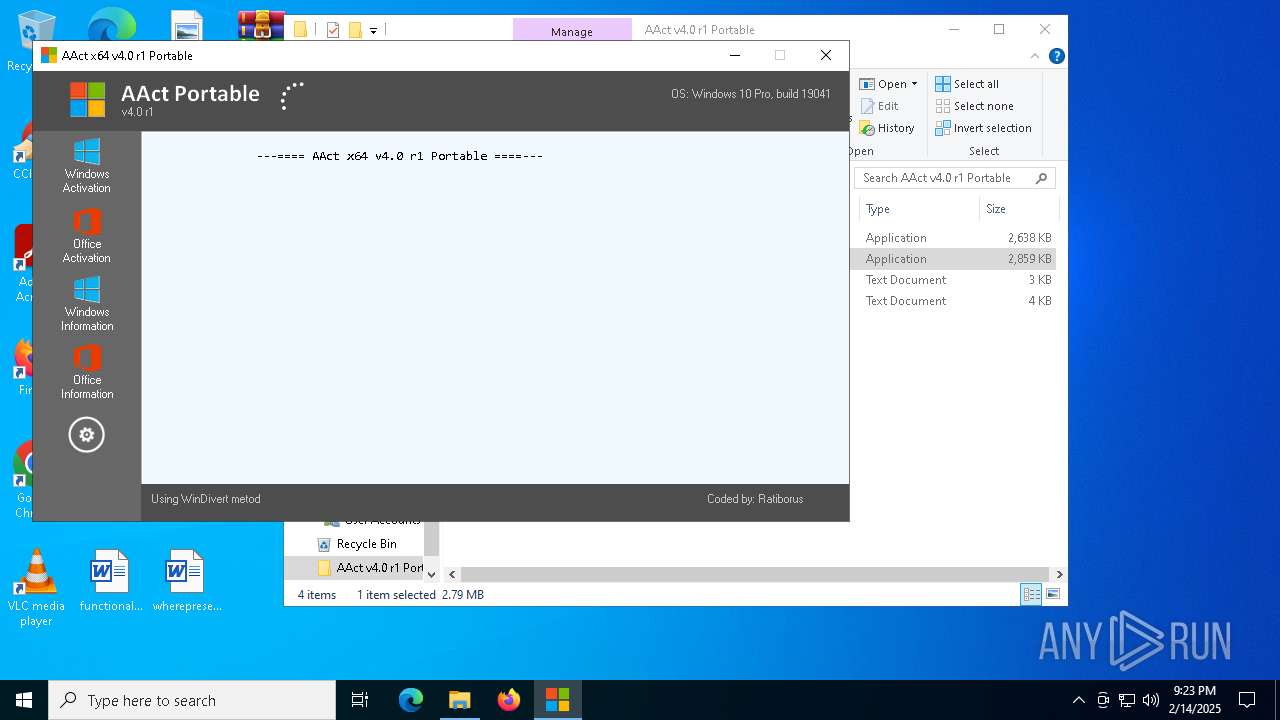
Task: Open Quick Access Toolbar customize dropdown
Action: click(373, 30)
